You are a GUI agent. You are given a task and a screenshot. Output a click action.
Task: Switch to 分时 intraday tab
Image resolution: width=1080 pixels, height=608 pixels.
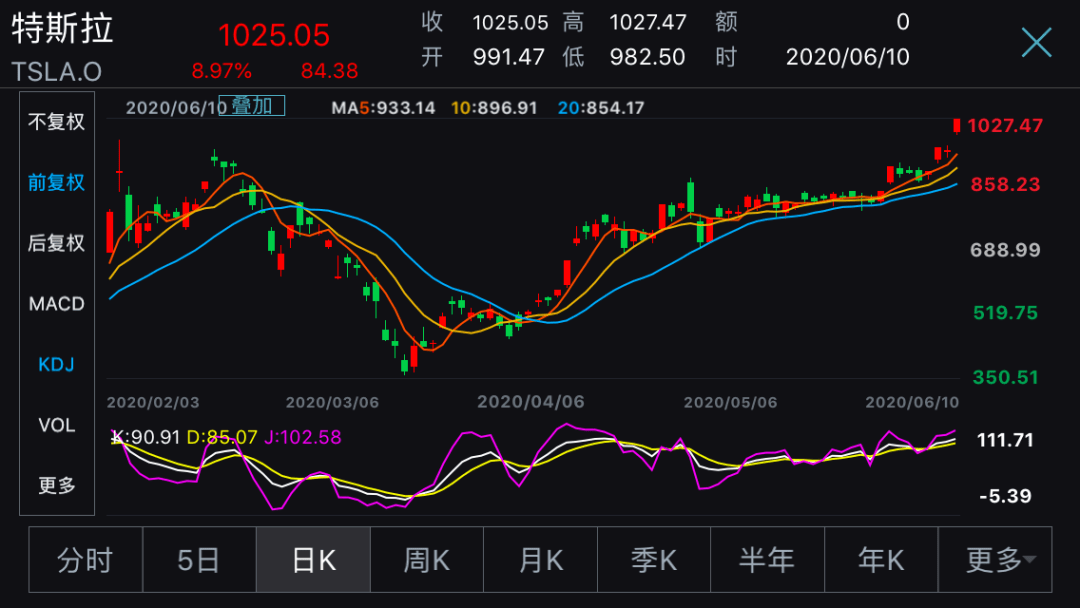pos(86,560)
